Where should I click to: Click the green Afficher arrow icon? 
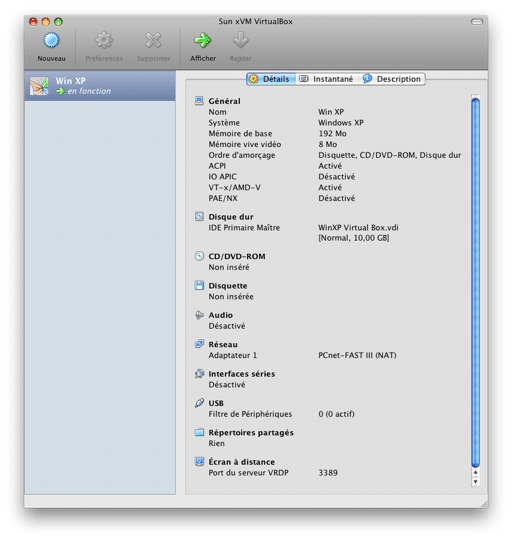(x=203, y=40)
